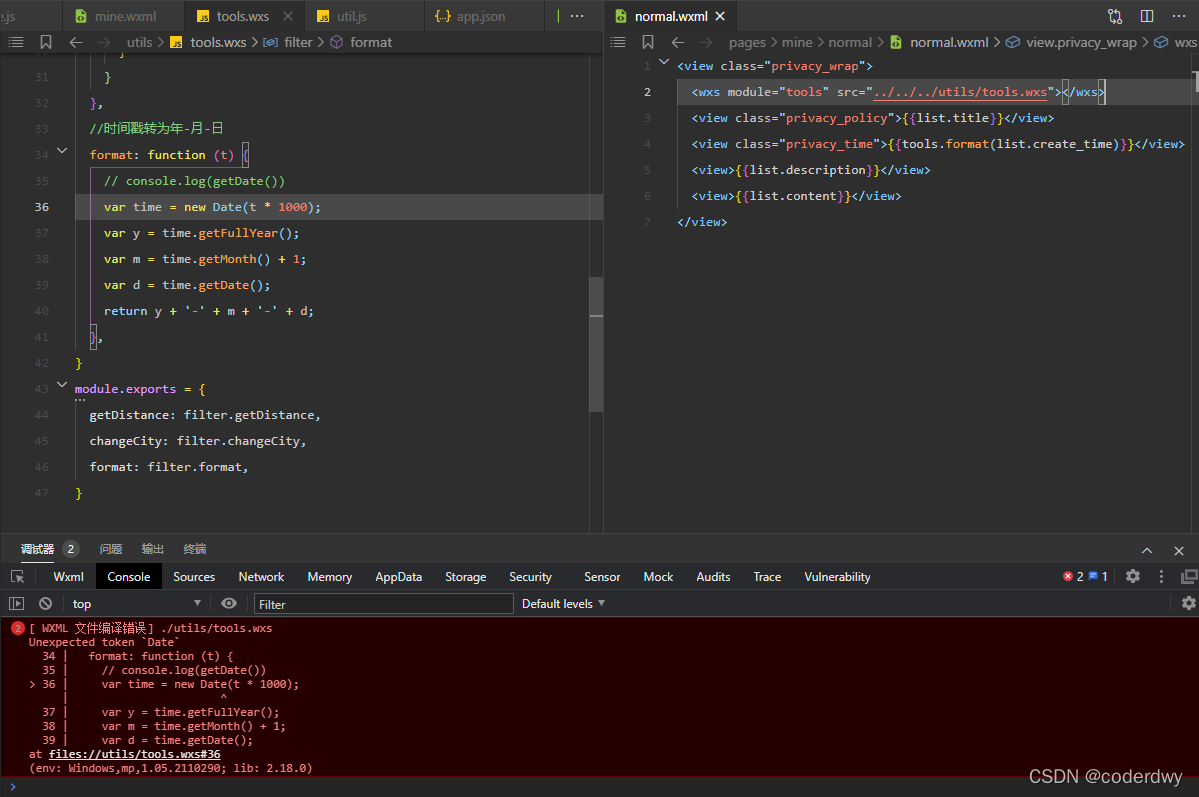This screenshot has height=797, width=1199.
Task: Select normal folder breadcrumb
Action: (x=850, y=42)
